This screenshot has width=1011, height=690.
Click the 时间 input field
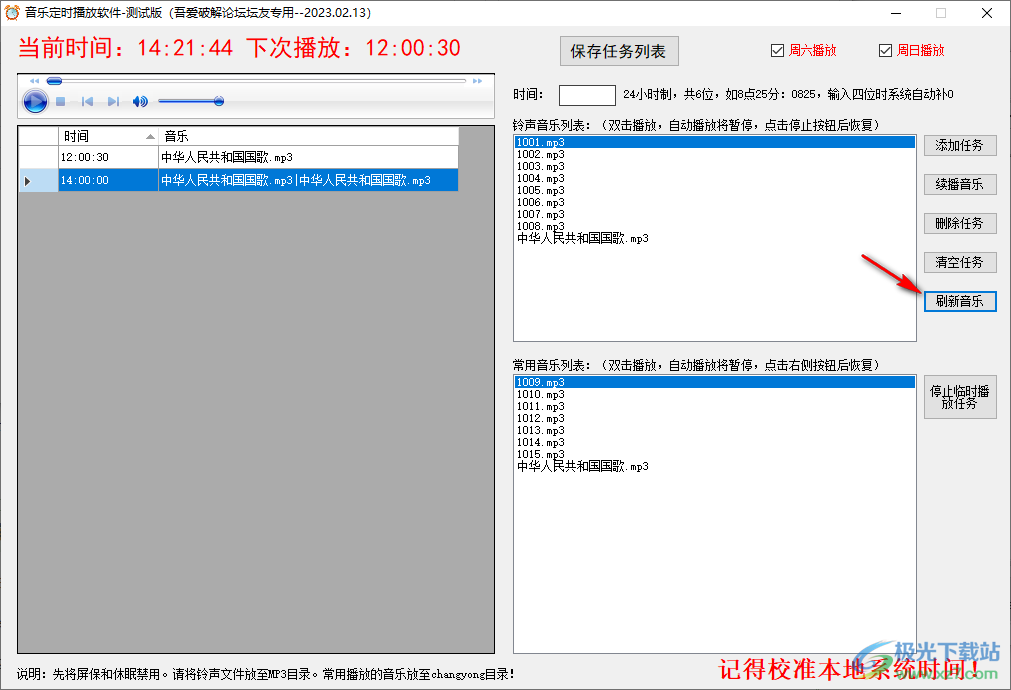(586, 95)
